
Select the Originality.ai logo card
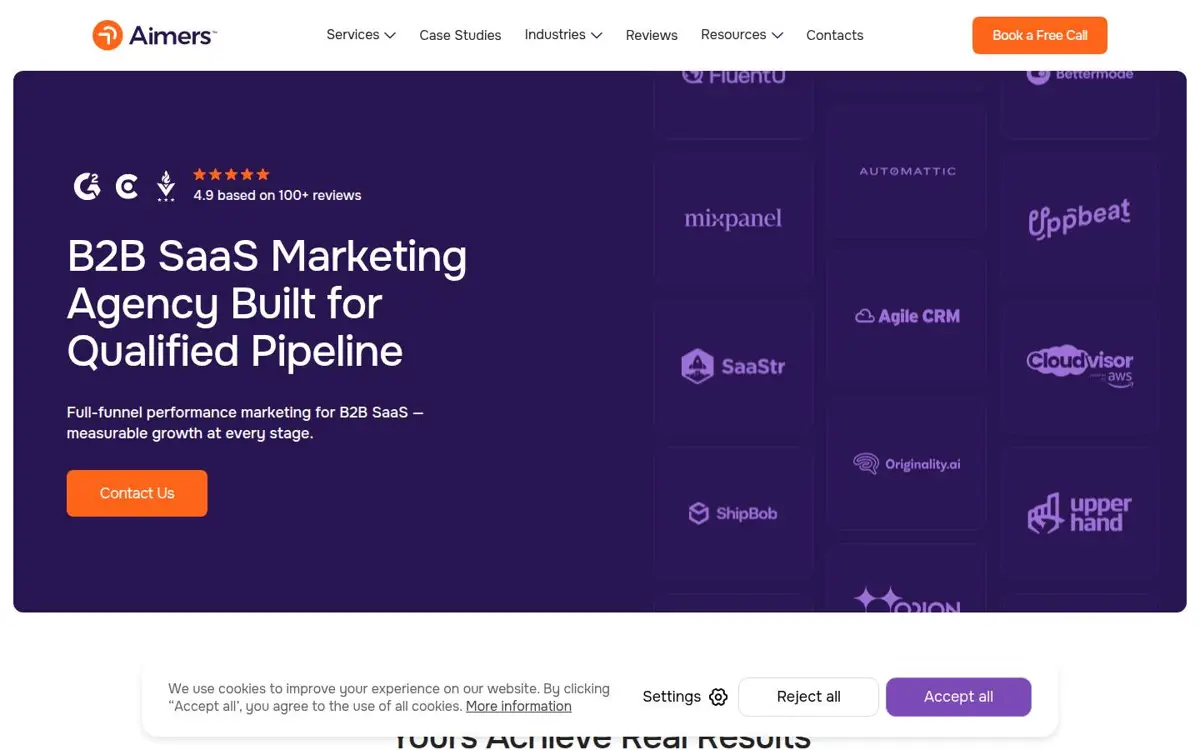(907, 464)
